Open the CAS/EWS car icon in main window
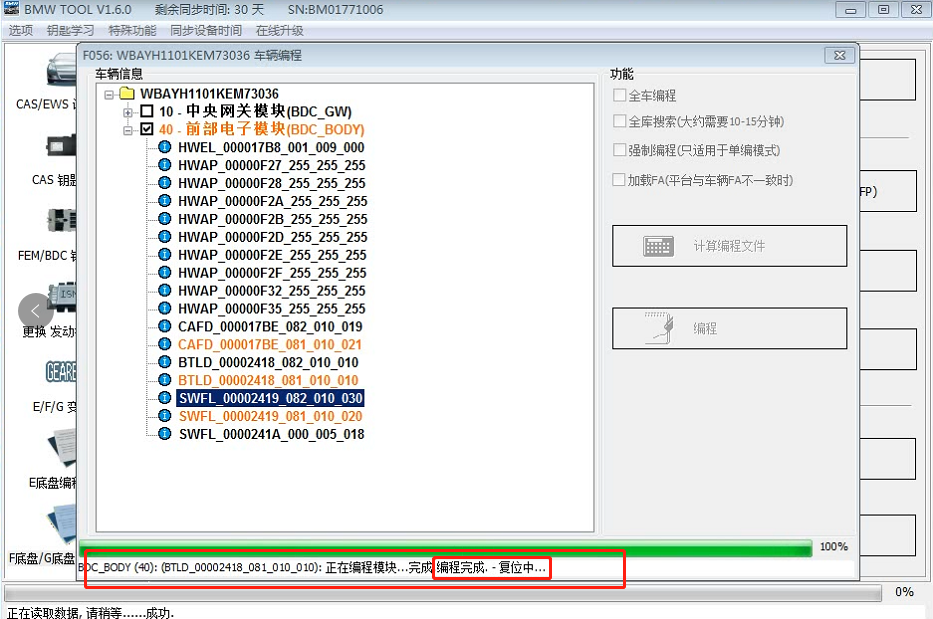Image resolution: width=933 pixels, height=619 pixels. (62, 70)
